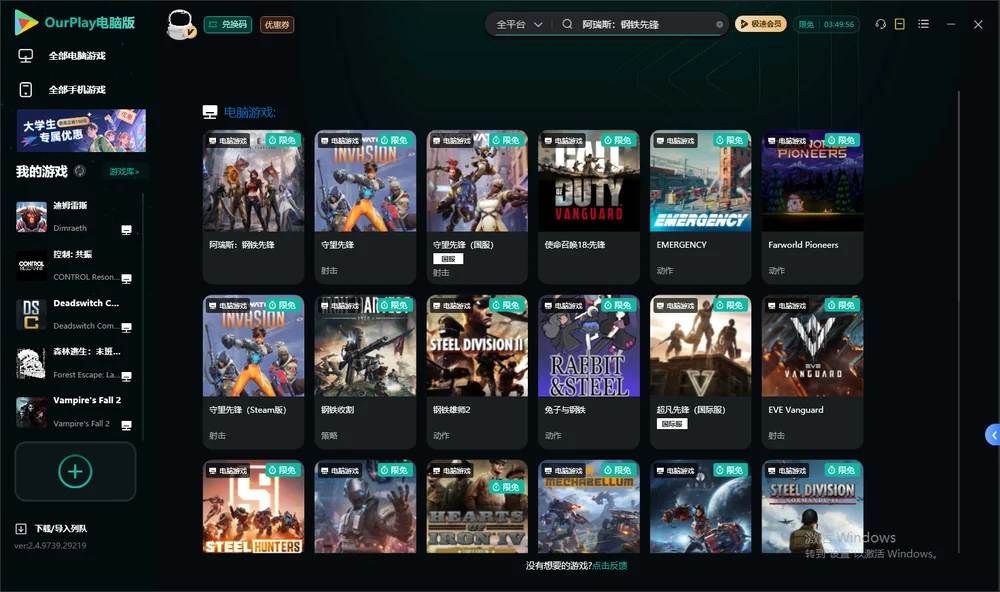Click the CONTROL Resonant game icon
The image size is (1000, 592).
pyautogui.click(x=31, y=265)
